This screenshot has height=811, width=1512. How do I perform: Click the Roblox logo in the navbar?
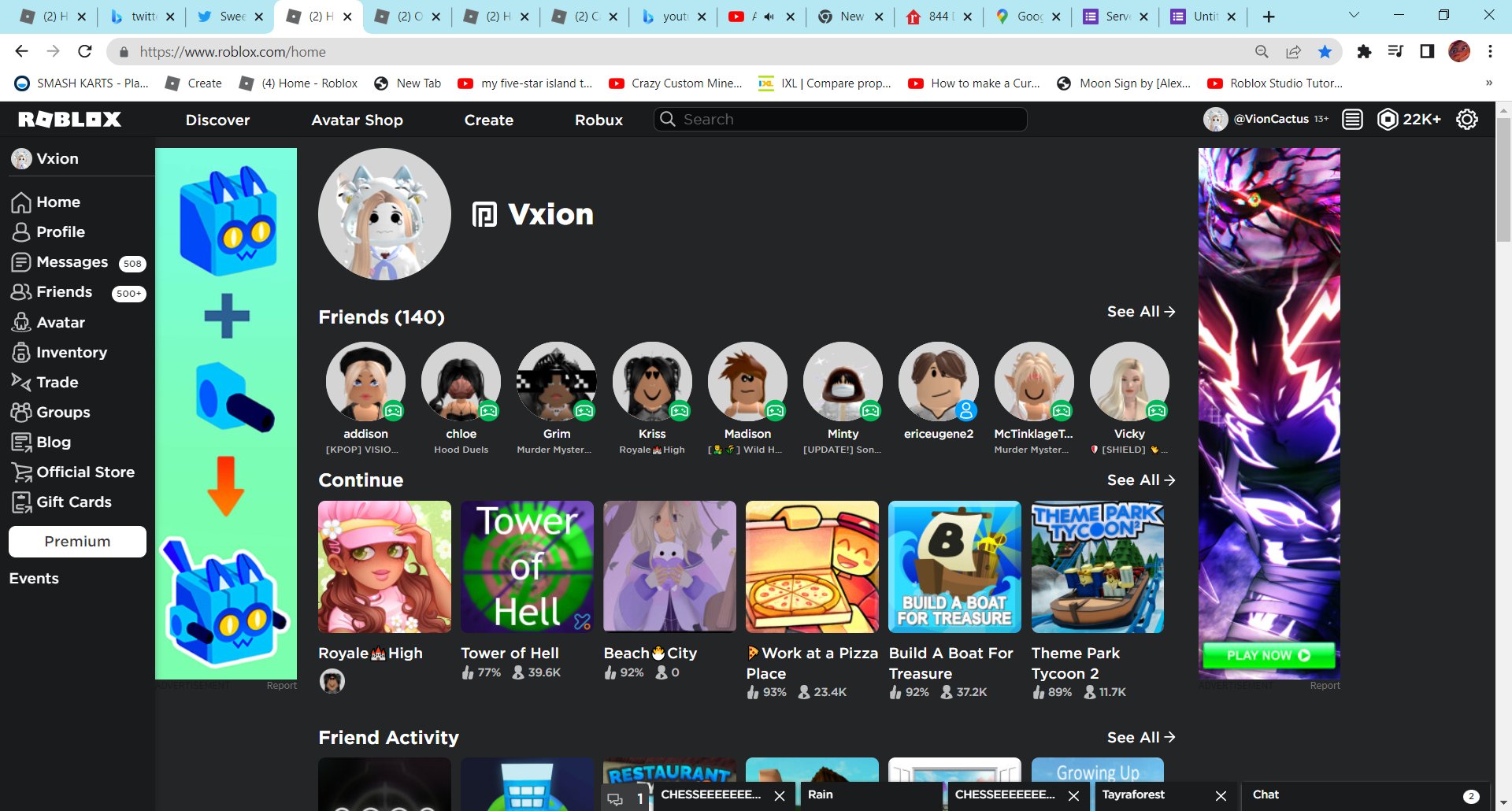69,119
